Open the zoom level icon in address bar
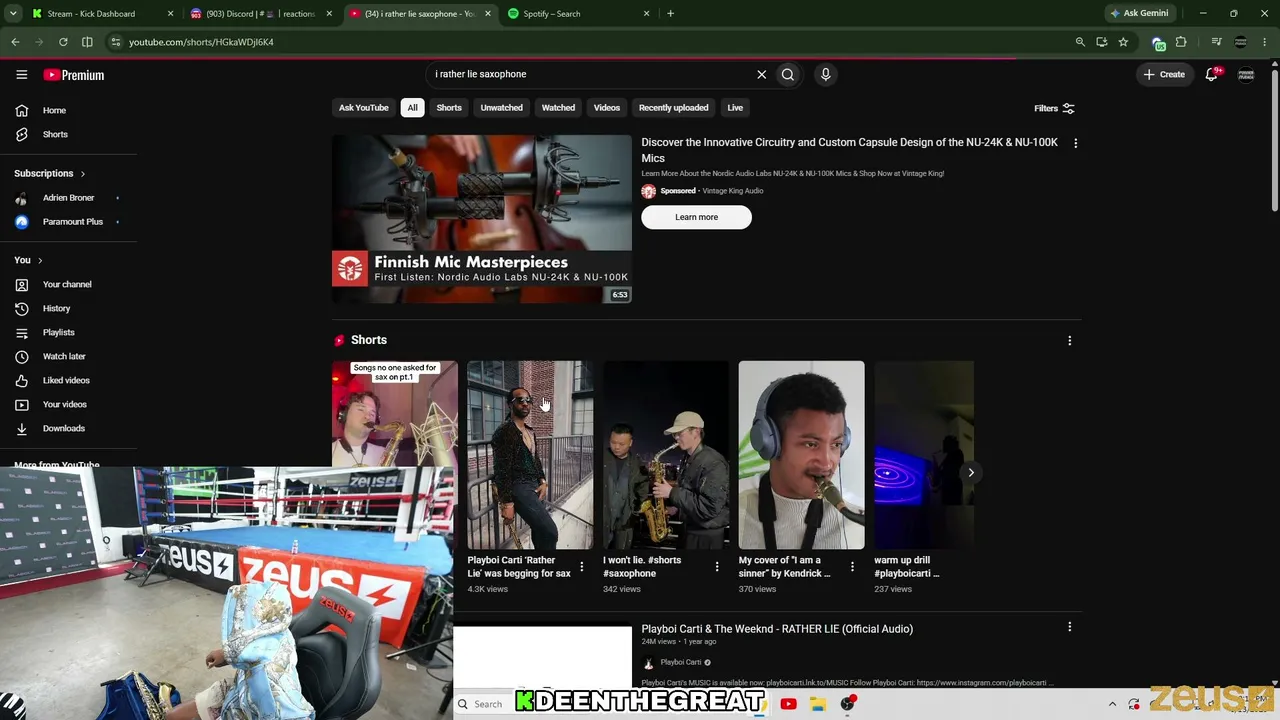Viewport: 1280px width, 720px height. [x=1080, y=42]
